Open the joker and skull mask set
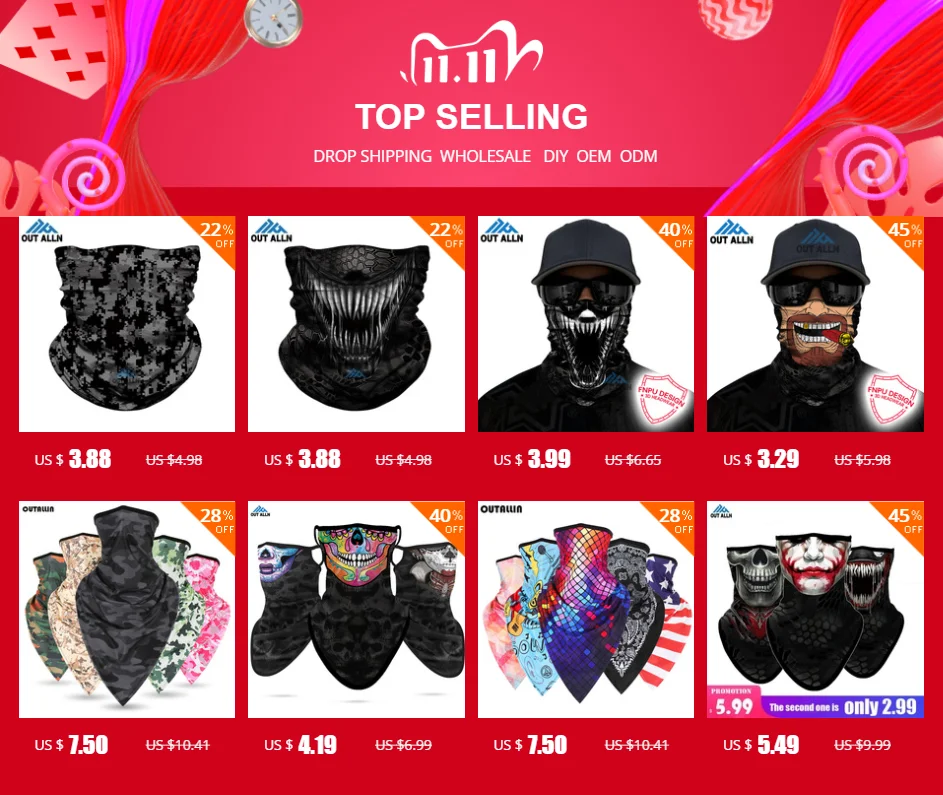The width and height of the screenshot is (943, 795). click(816, 609)
